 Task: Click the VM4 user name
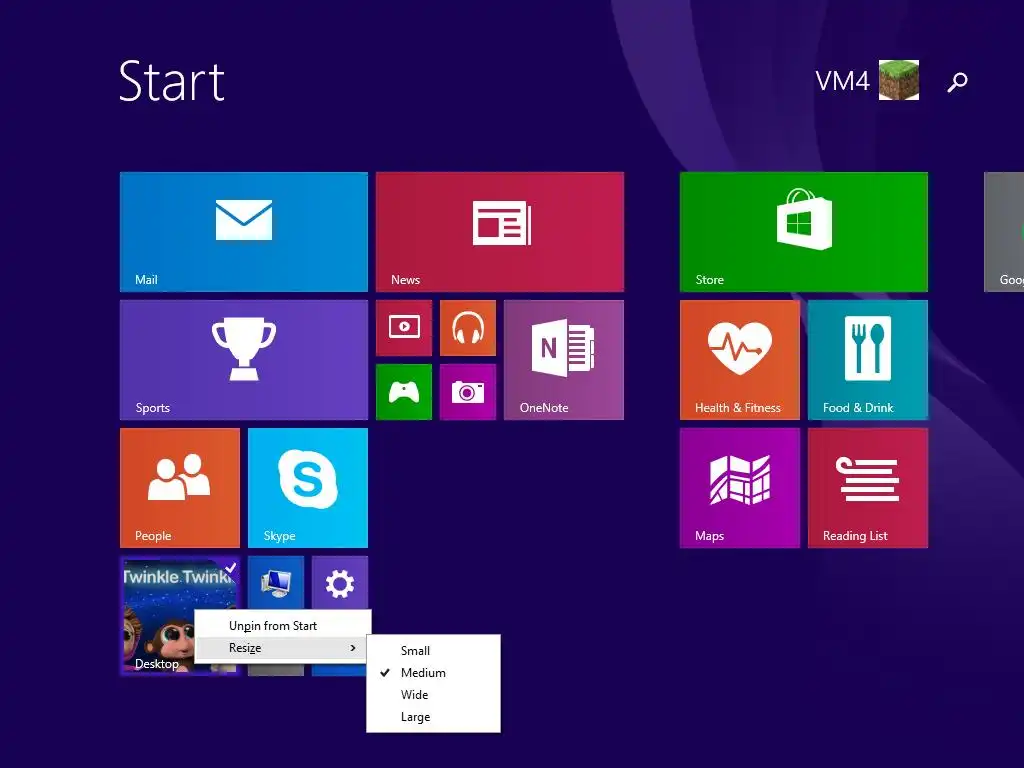[x=842, y=82]
